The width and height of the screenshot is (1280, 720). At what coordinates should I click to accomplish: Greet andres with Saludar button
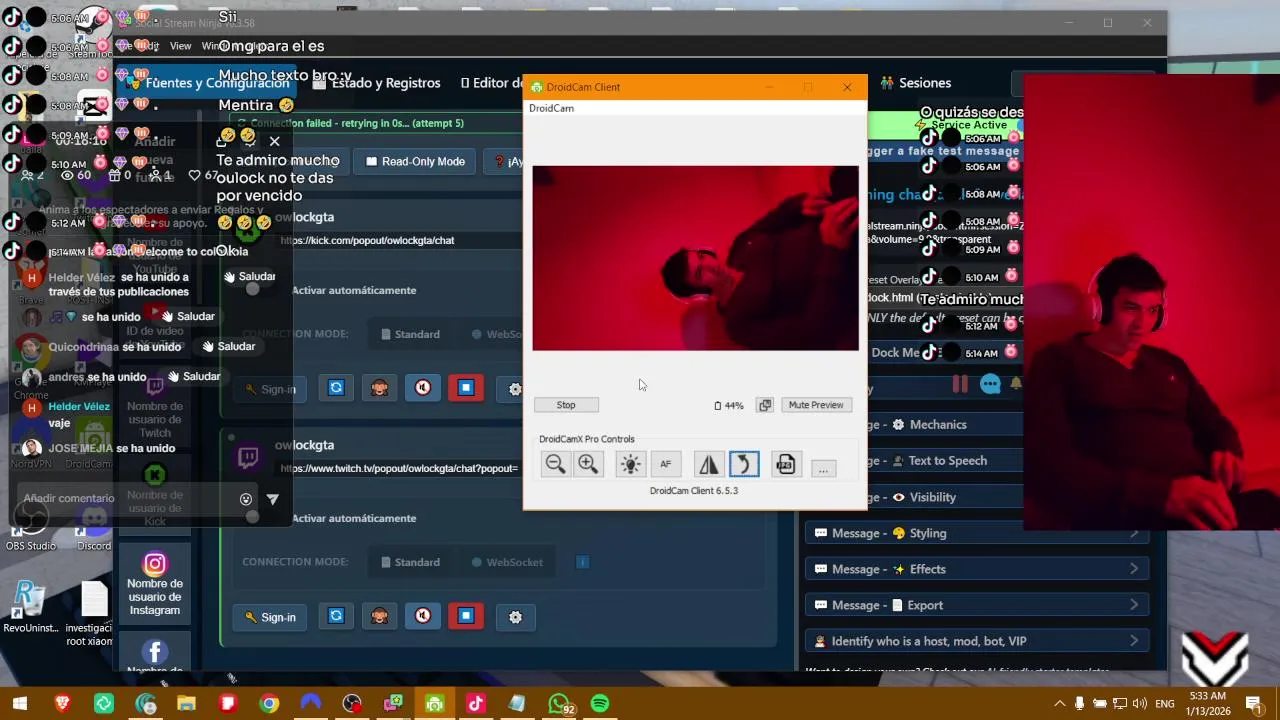[194, 376]
